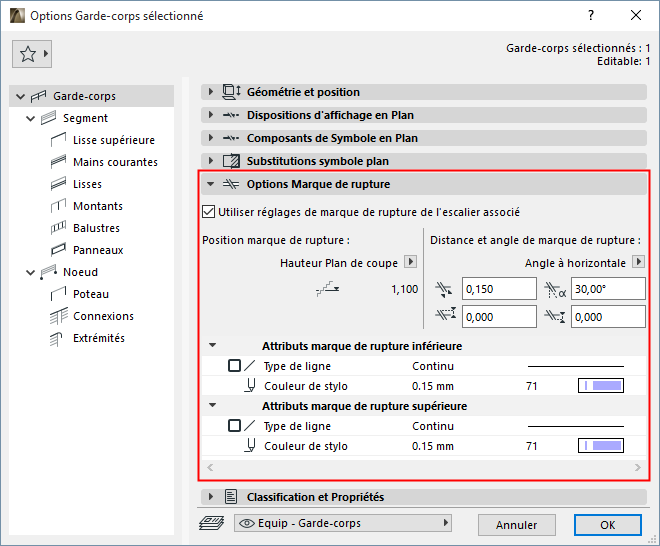This screenshot has height=546, width=660.
Task: Click the Garde-corps railing icon in the tree
Action: click(x=39, y=96)
